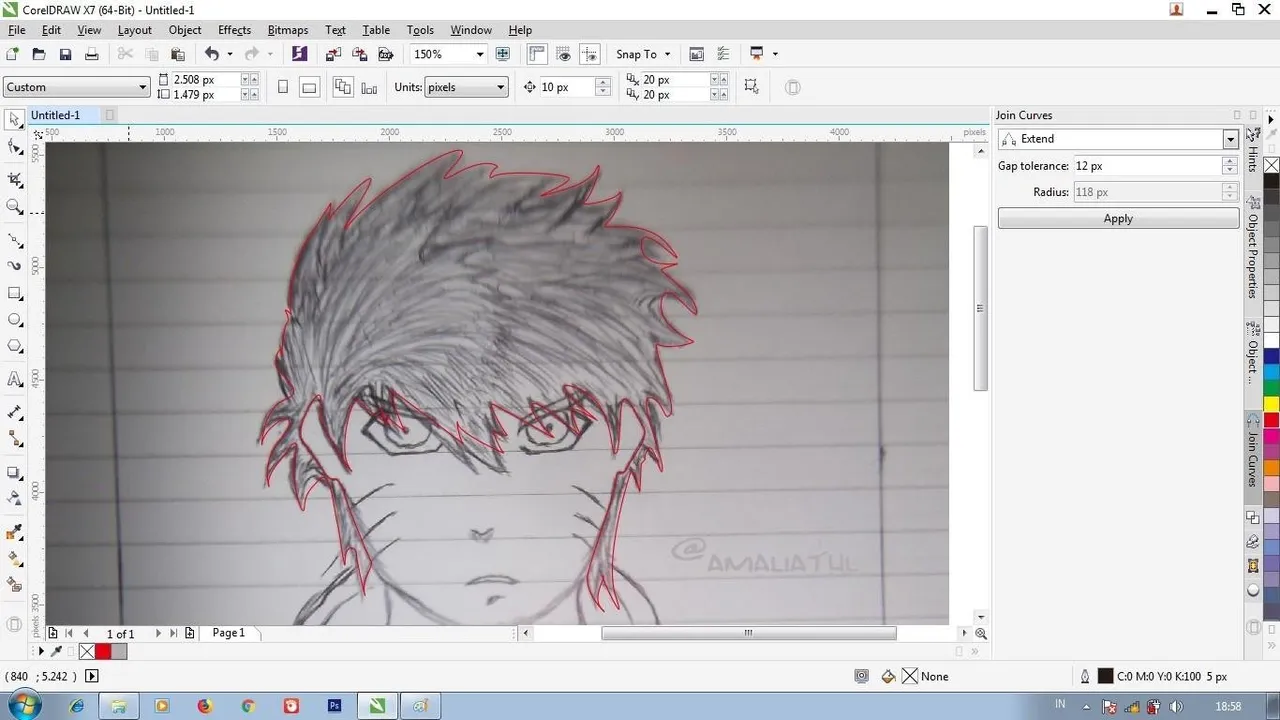
Task: Open the Bitmaps menu
Action: [x=288, y=30]
